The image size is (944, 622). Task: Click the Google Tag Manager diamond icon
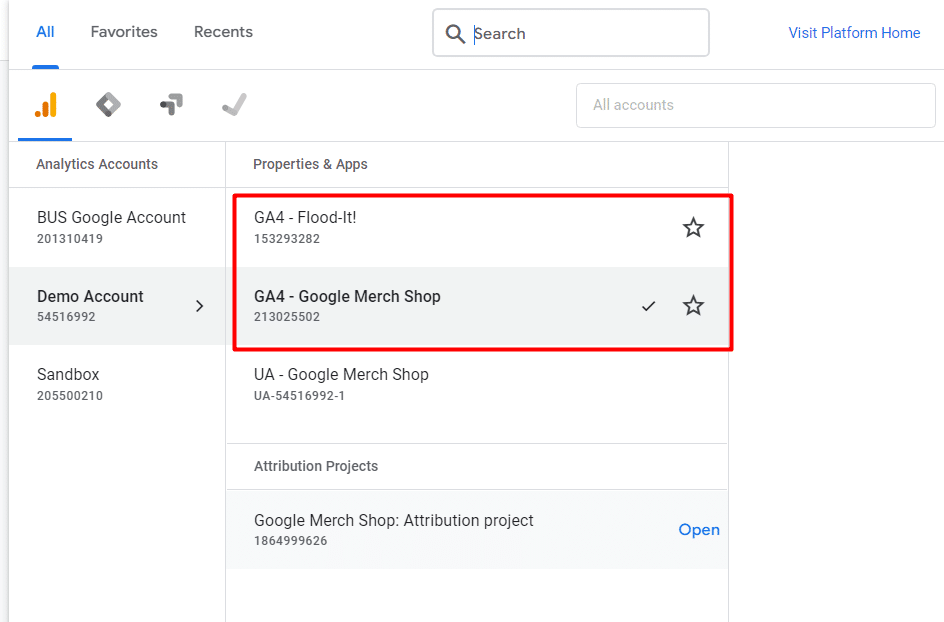pyautogui.click(x=108, y=105)
